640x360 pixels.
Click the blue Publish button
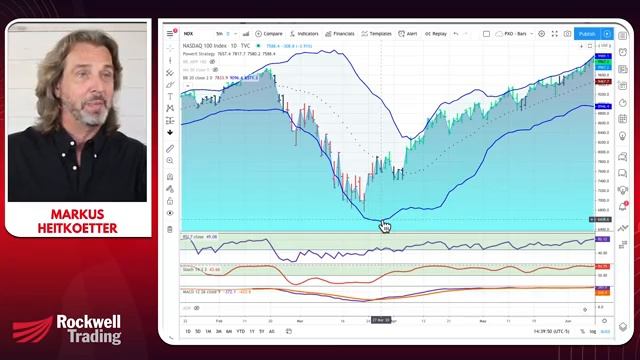[x=587, y=34]
